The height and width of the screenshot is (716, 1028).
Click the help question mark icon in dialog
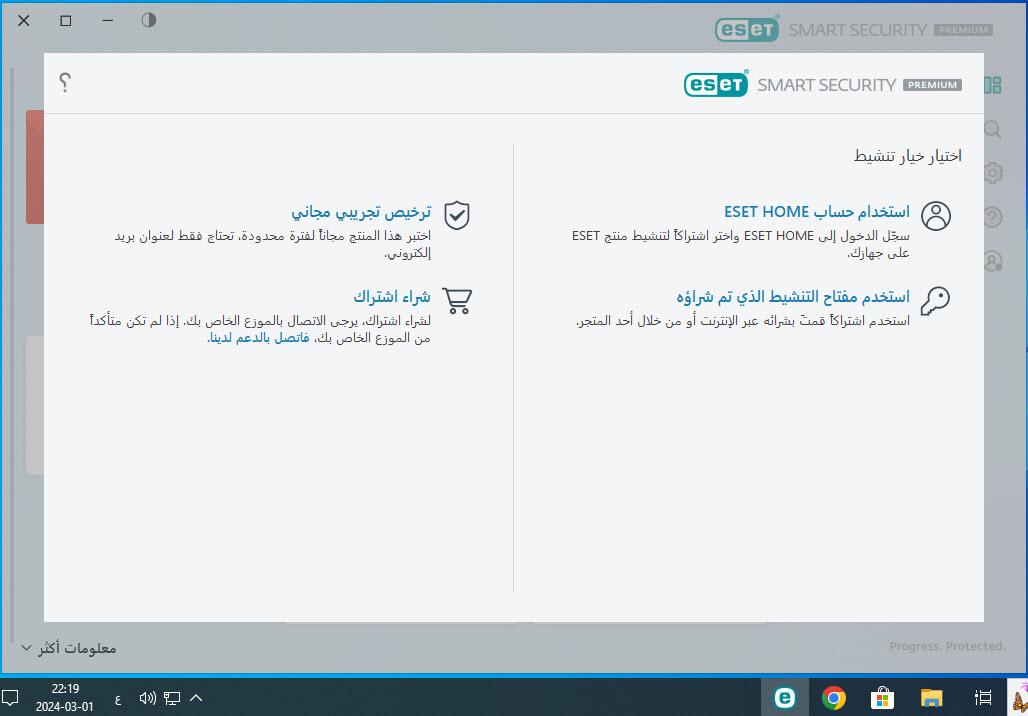(x=64, y=83)
